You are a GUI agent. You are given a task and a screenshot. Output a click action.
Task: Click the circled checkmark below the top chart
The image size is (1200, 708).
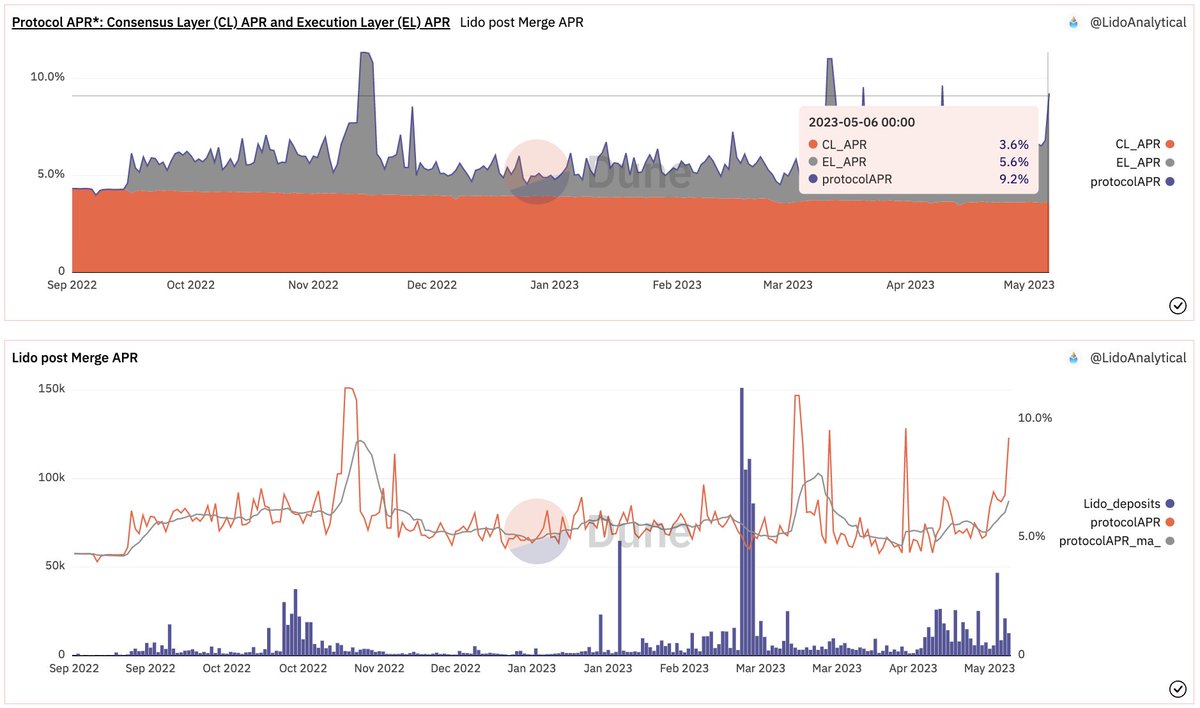[x=1177, y=305]
